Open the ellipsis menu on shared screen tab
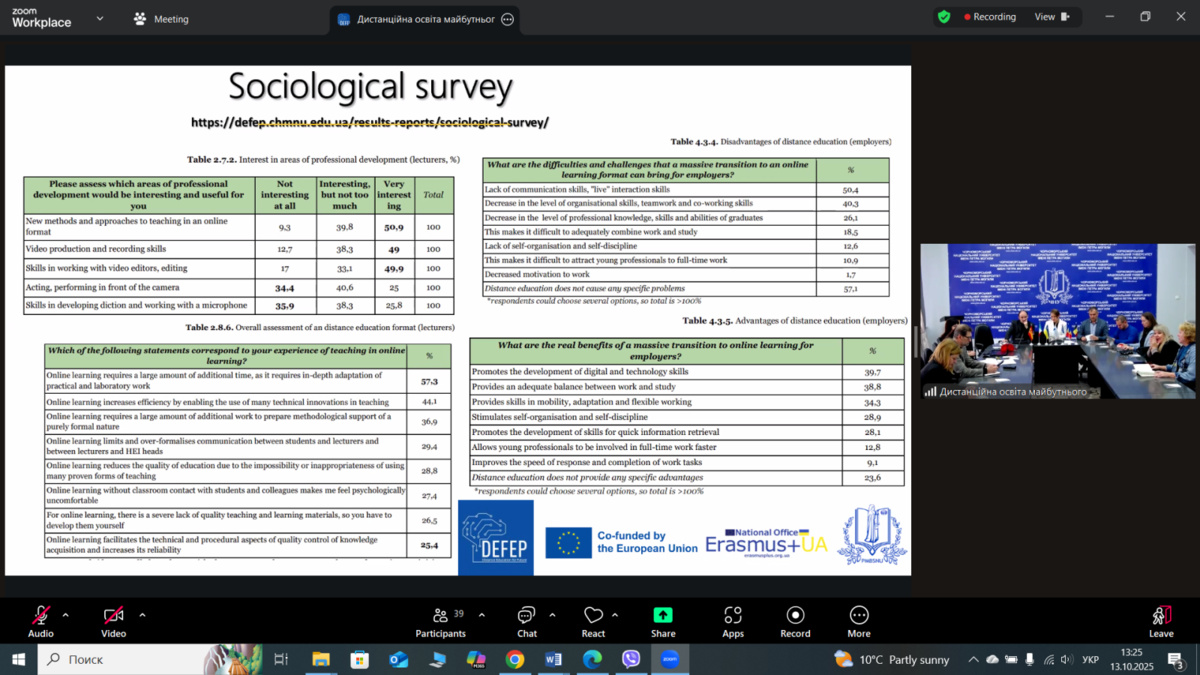This screenshot has height=675, width=1200. pos(507,19)
